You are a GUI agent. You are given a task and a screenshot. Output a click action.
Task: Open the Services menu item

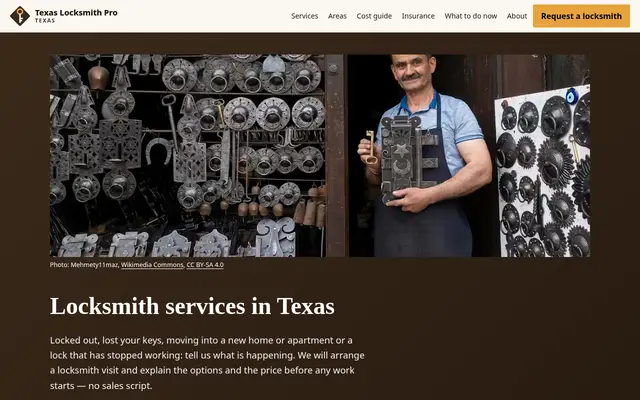tap(304, 16)
